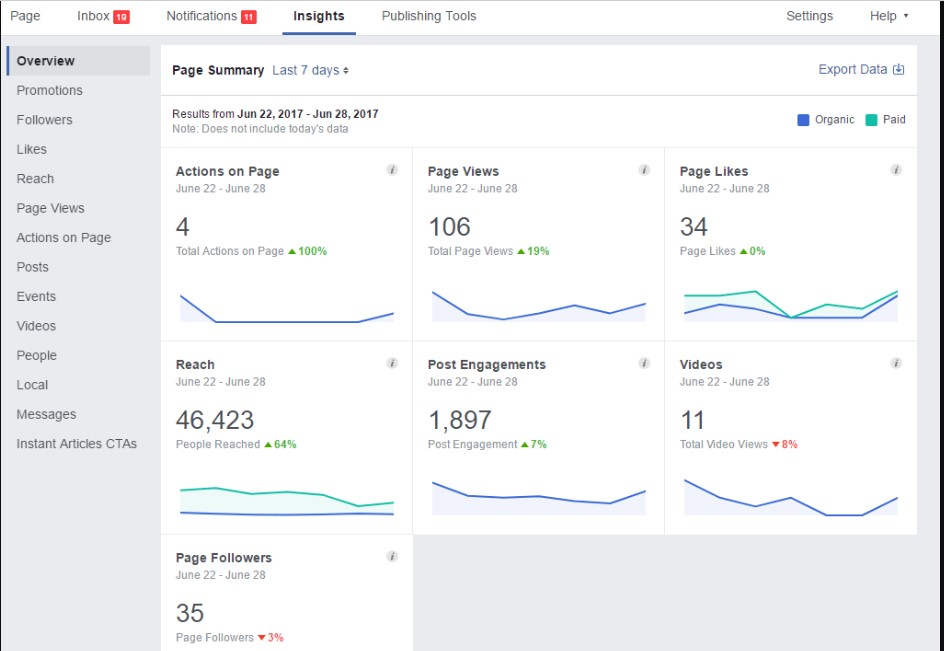
Task: Click the 106 Total Page Views value
Action: (449, 227)
